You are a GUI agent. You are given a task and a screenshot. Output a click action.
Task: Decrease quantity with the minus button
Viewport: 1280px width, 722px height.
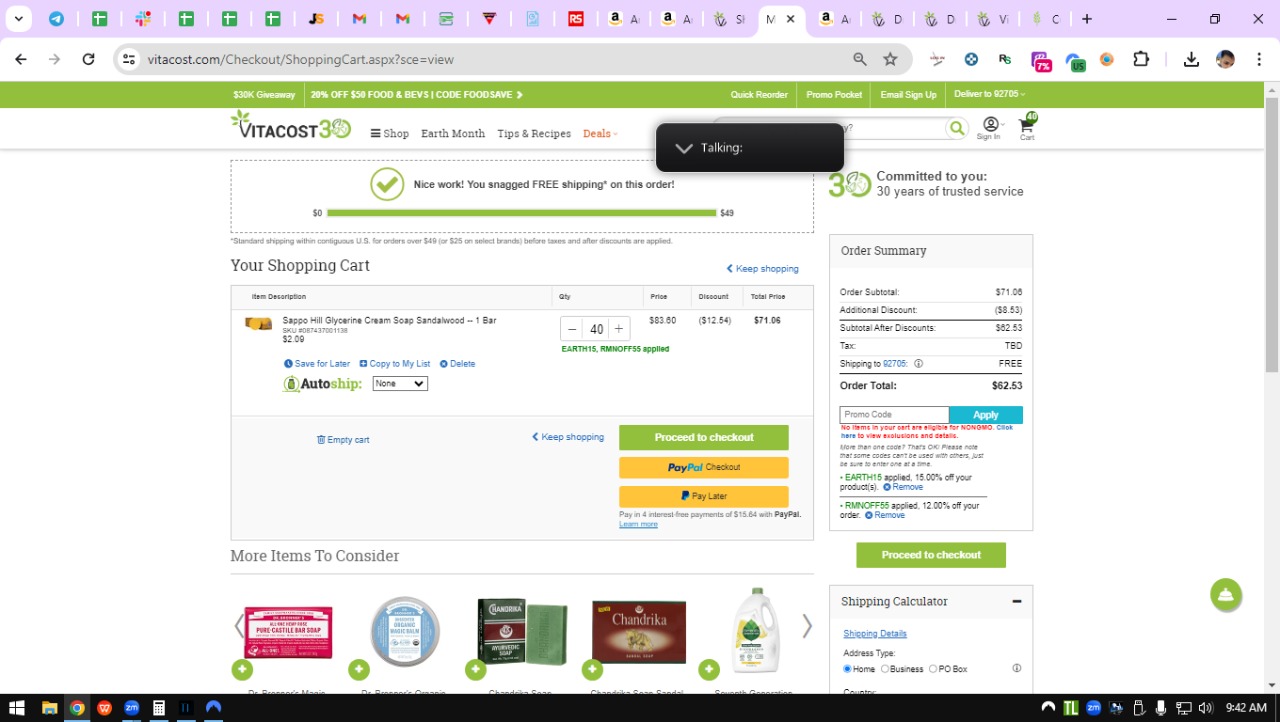(x=572, y=329)
